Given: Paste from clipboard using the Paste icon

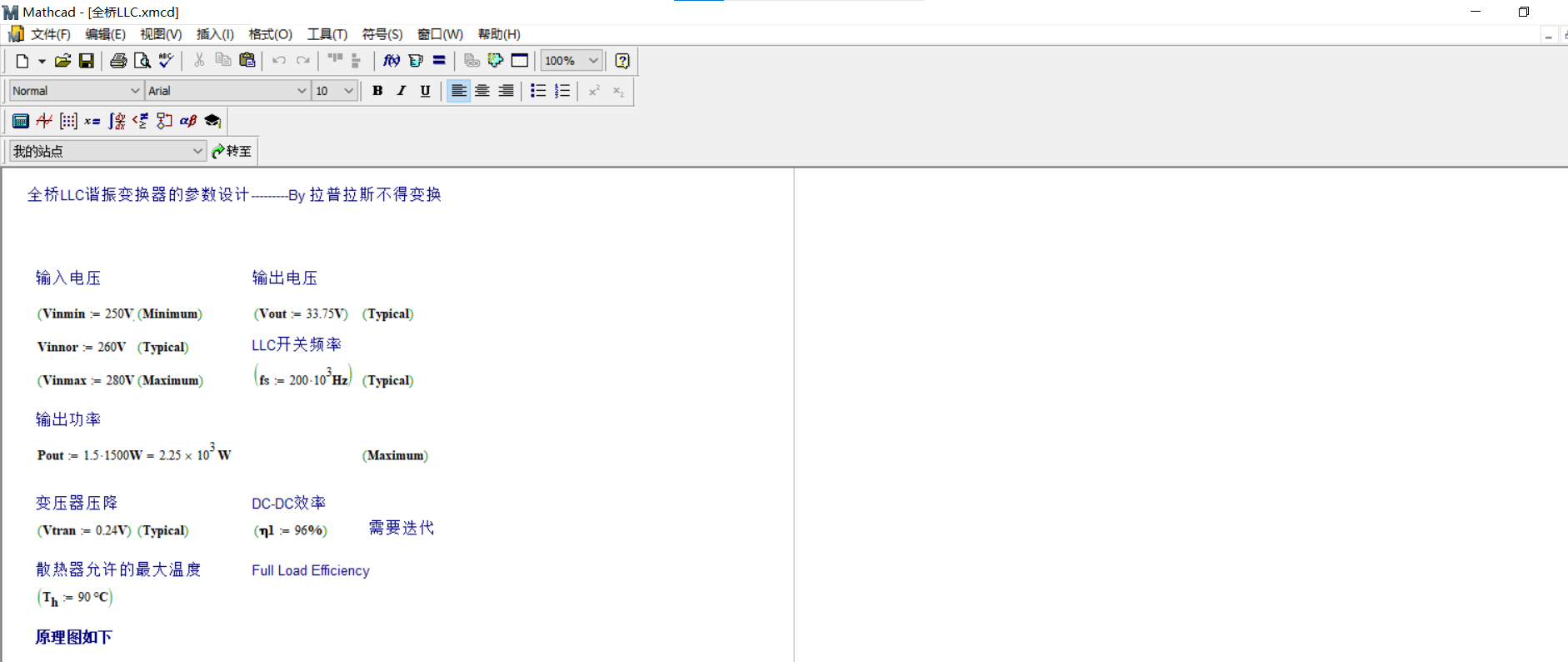Looking at the screenshot, I should click(x=247, y=61).
